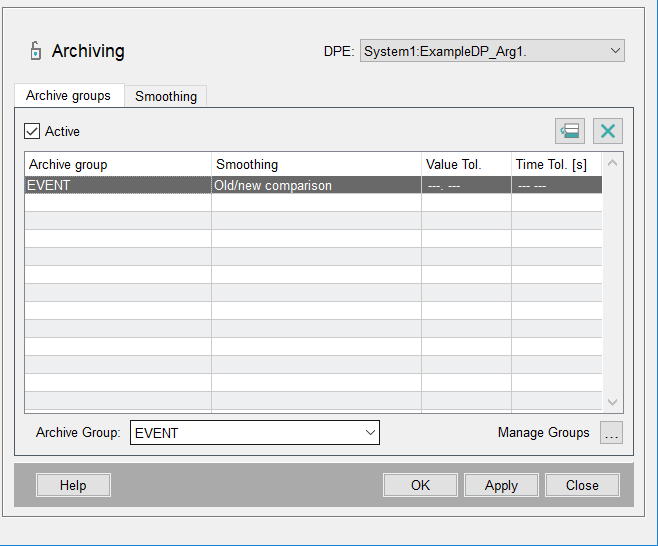Screen dimensions: 658x546
Task: Open the DPE dropdown list
Action: click(x=613, y=51)
